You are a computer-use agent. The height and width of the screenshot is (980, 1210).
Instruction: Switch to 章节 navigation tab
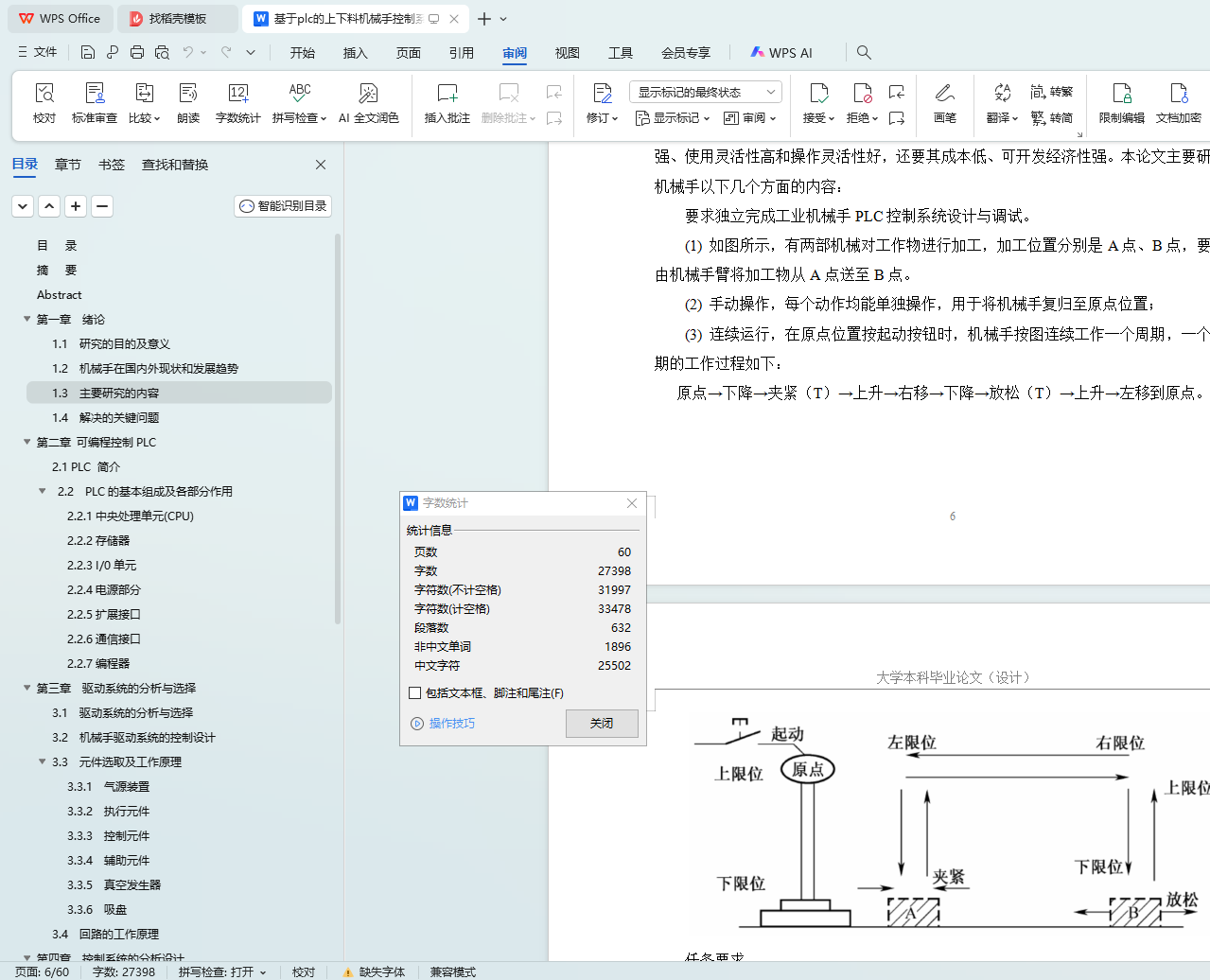click(x=68, y=165)
